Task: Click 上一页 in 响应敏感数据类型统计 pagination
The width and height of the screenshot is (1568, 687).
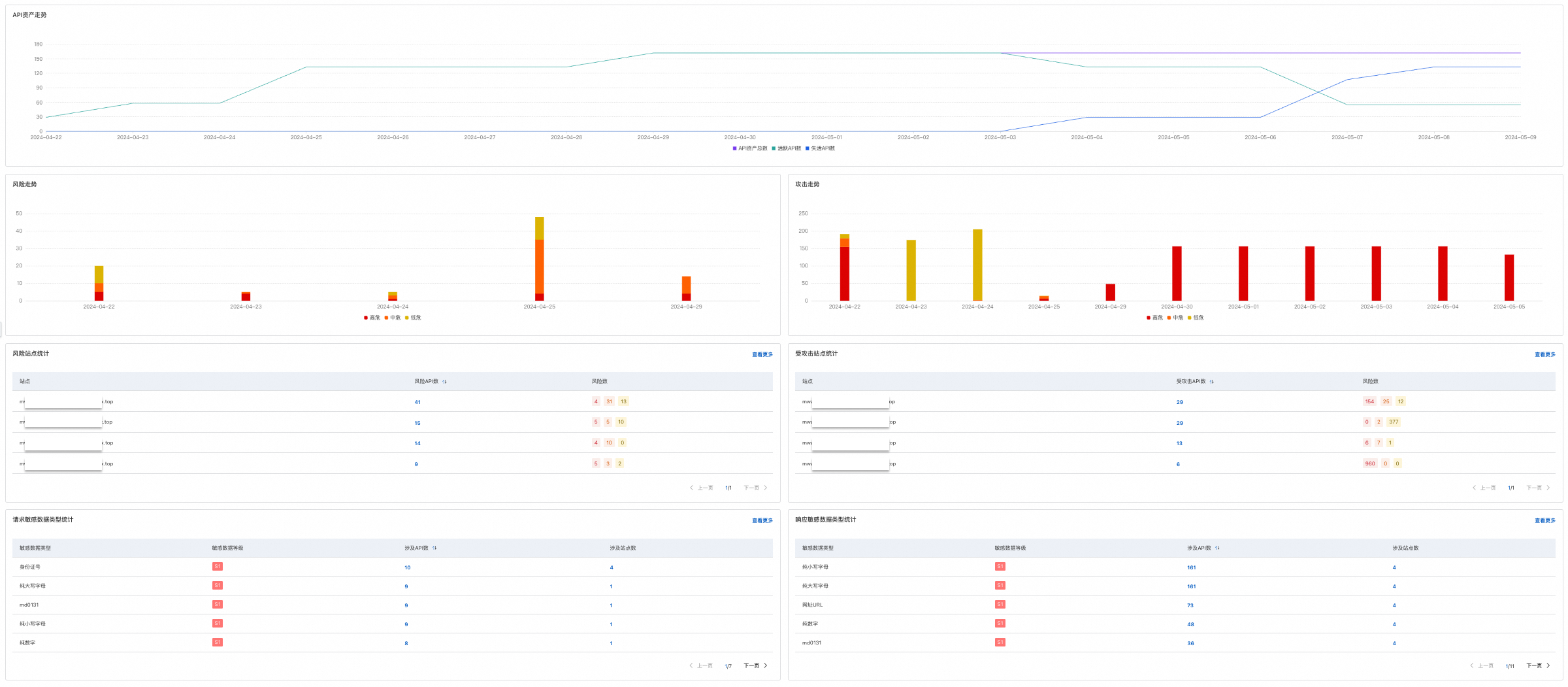Action: click(1482, 666)
